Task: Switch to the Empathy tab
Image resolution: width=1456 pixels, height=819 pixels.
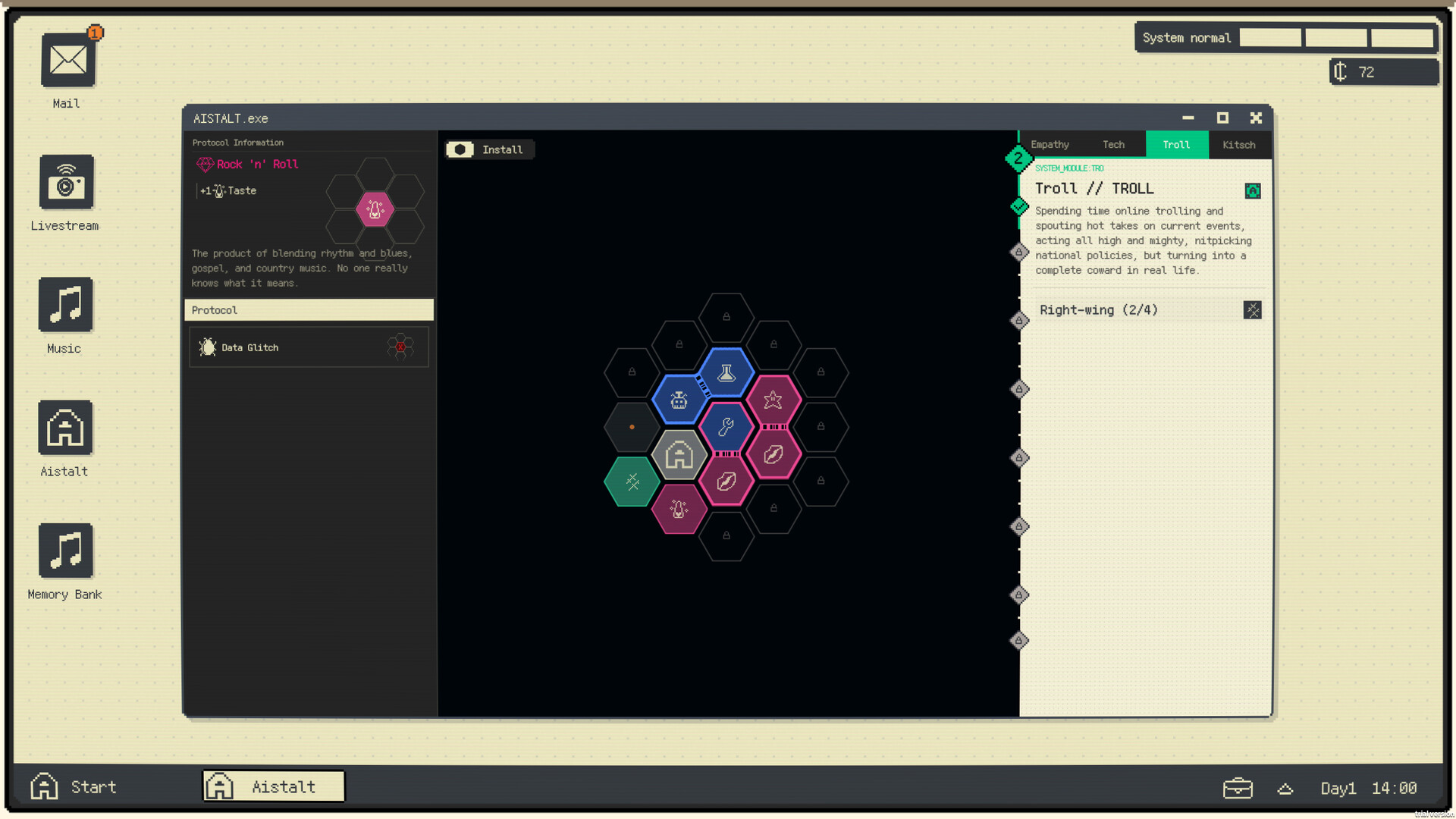Action: (x=1050, y=145)
